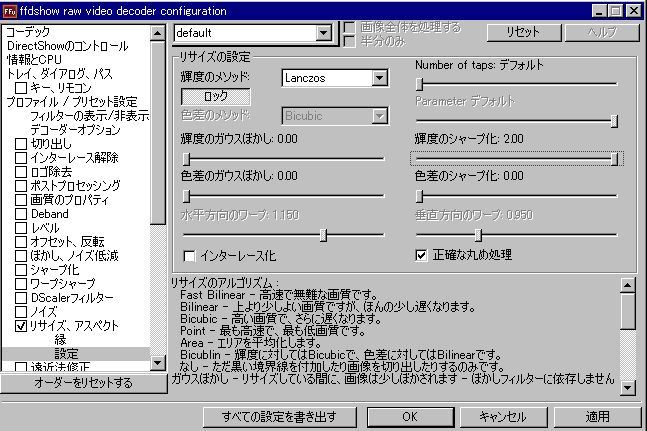Close the ffdshow configuration window
Screen dimensions: 647x431
click(x=633, y=11)
